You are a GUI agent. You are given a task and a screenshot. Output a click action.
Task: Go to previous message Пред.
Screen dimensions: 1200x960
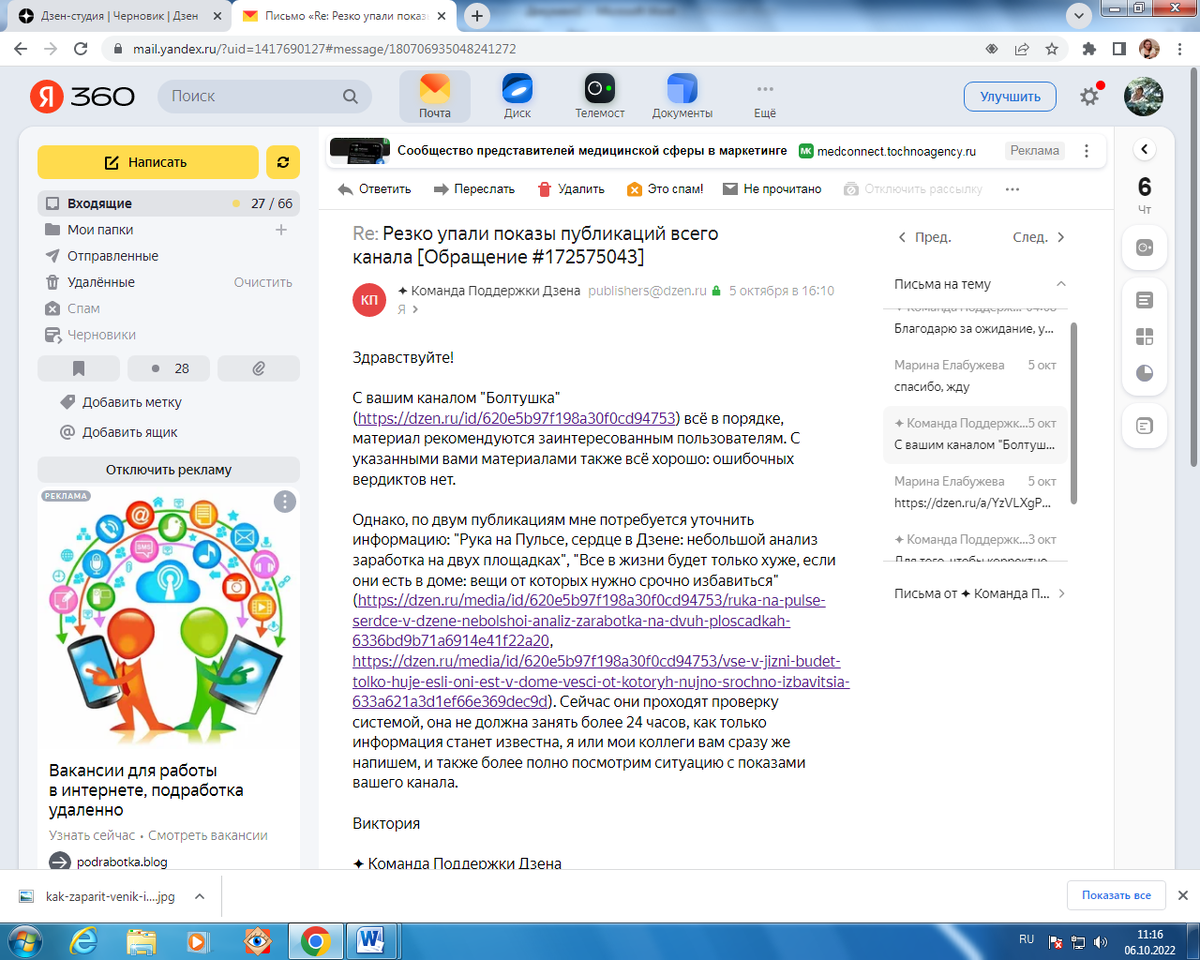[x=925, y=238]
